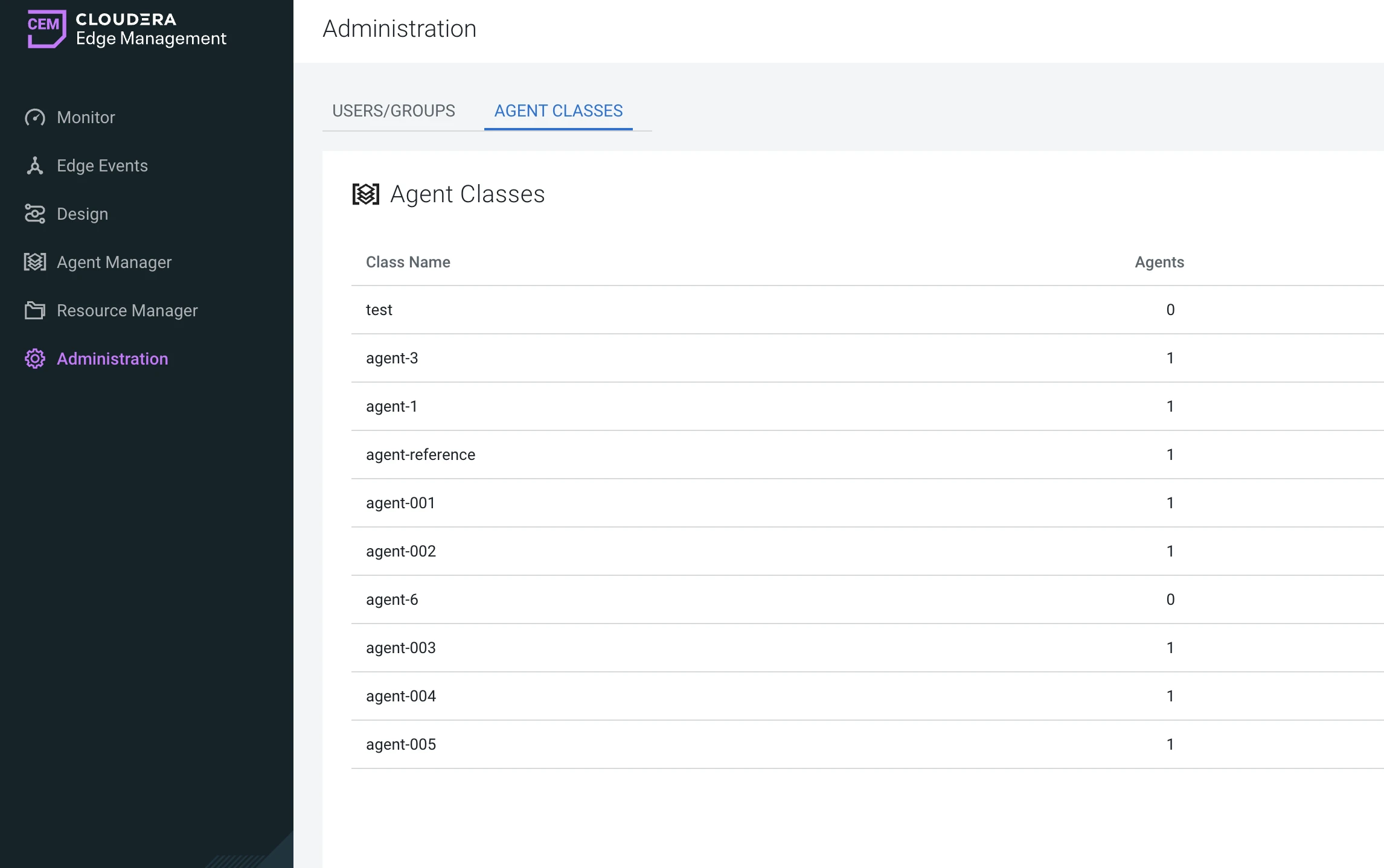Screen dimensions: 1384x868
Task: Switch to the USERS/GROUPS tab
Action: 394,110
